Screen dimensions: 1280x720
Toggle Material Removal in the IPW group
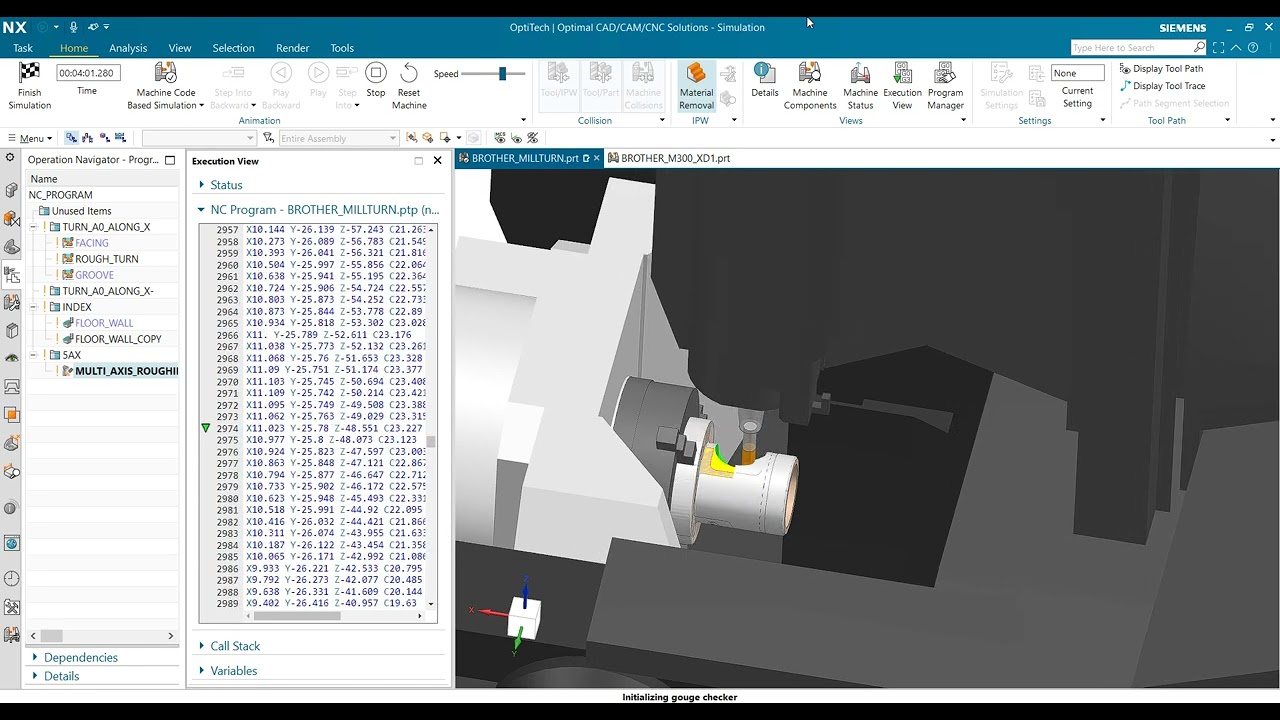pos(697,86)
